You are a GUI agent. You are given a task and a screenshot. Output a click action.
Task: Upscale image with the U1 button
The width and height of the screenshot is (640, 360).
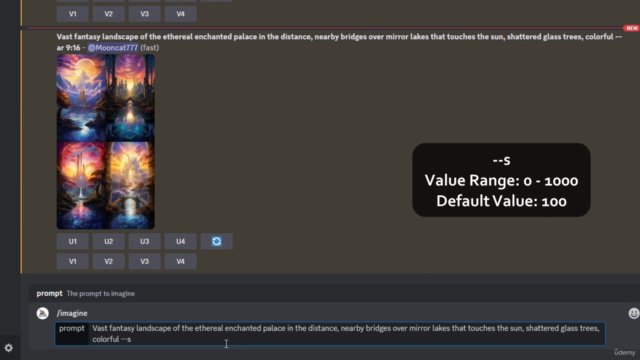pyautogui.click(x=73, y=241)
